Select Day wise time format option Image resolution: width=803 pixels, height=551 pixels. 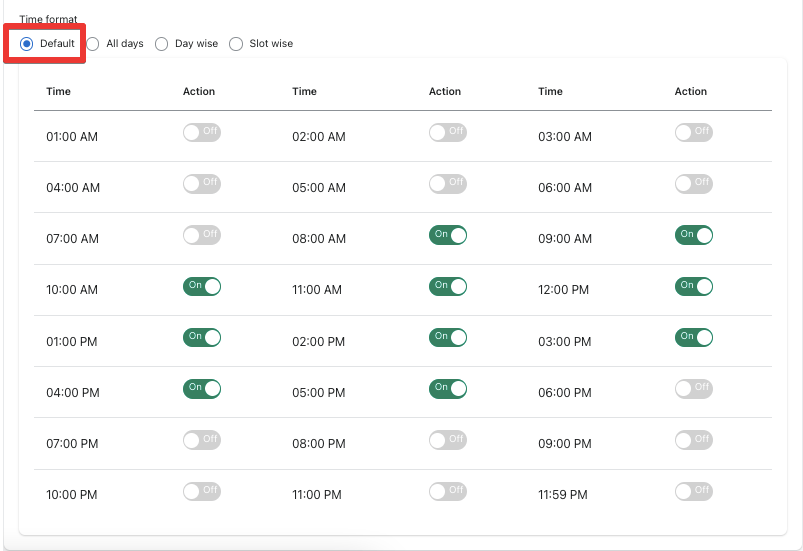(x=162, y=44)
